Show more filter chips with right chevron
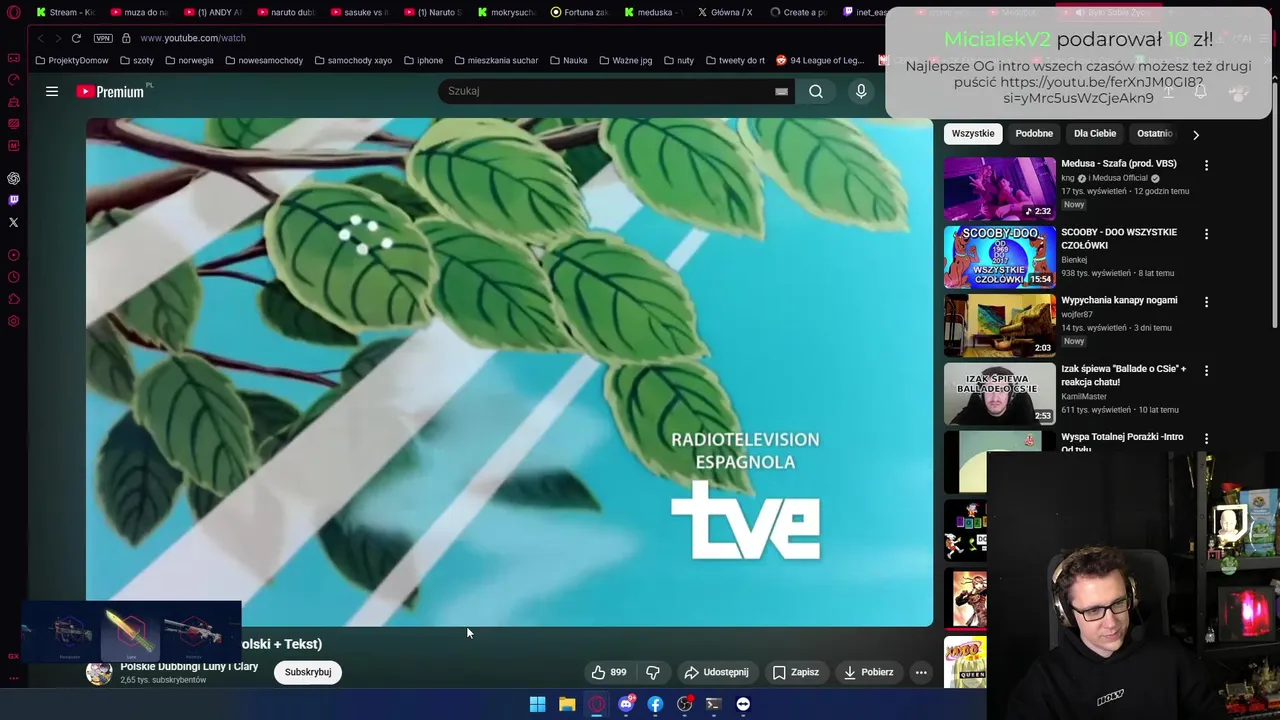 tap(1195, 134)
